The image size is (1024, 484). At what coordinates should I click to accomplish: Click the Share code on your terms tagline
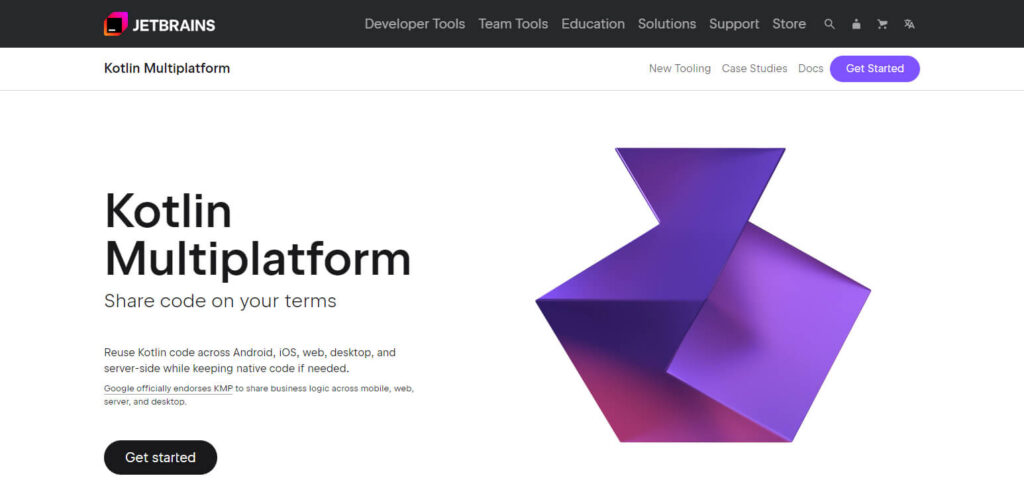[220, 301]
